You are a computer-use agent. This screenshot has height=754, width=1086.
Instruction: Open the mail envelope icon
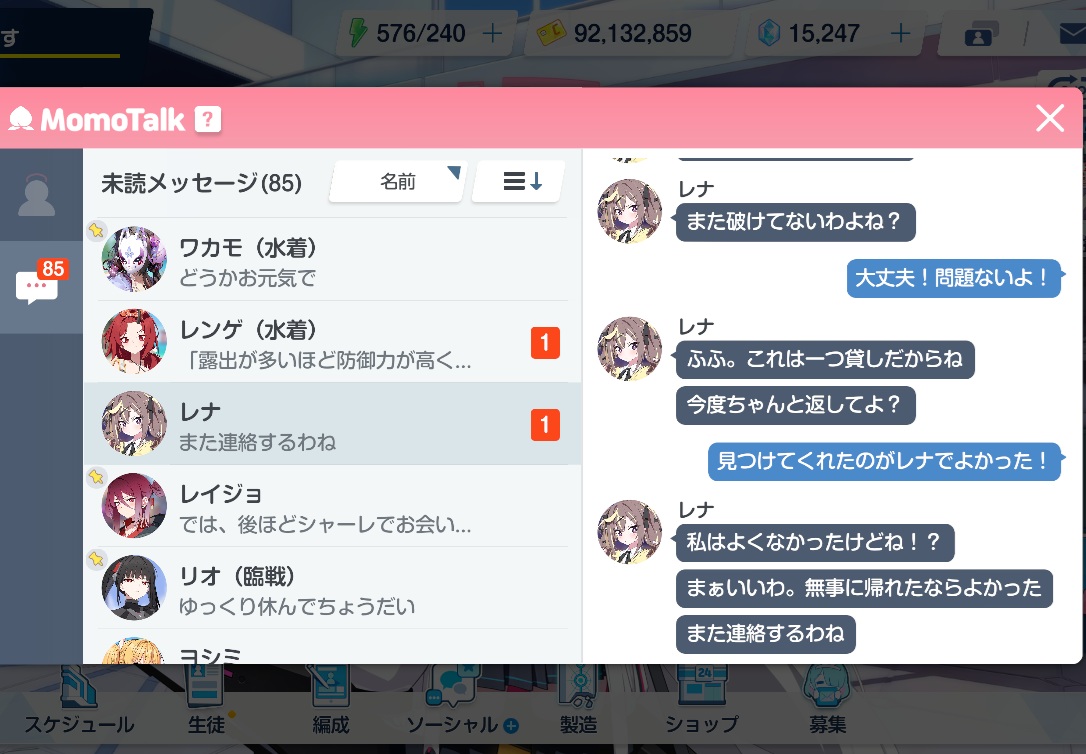click(x=1072, y=33)
